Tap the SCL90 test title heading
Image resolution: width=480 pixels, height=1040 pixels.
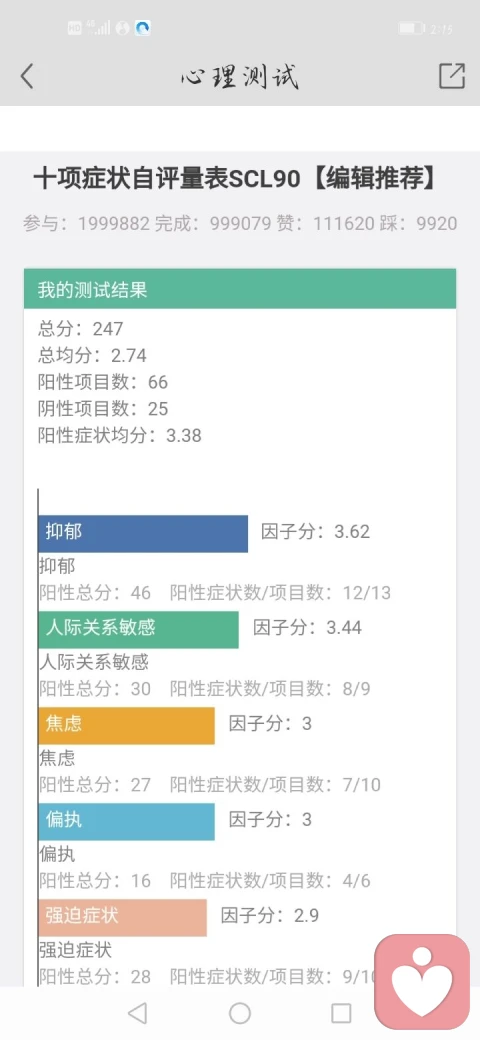coord(235,179)
